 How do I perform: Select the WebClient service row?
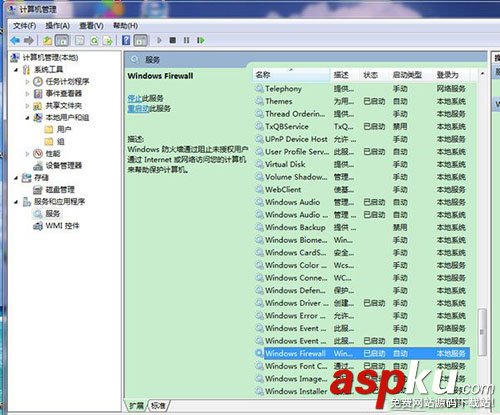pos(362,190)
